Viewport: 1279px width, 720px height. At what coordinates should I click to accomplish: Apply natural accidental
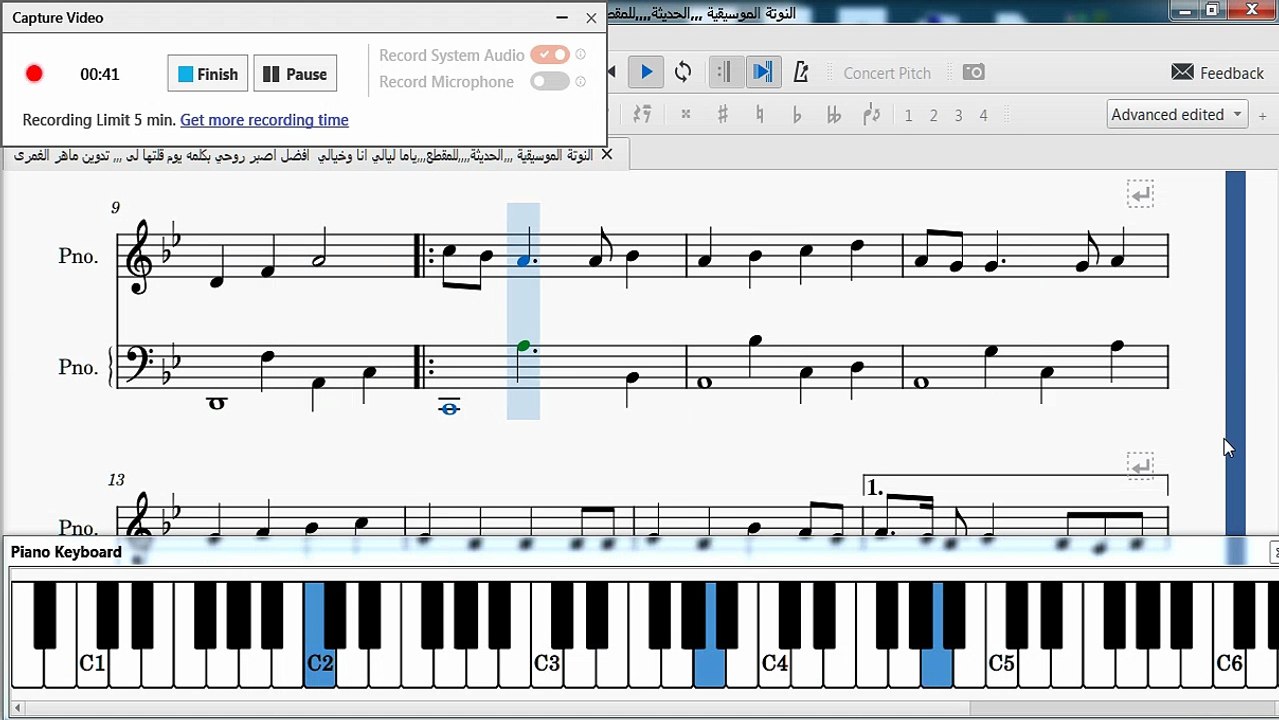[760, 114]
